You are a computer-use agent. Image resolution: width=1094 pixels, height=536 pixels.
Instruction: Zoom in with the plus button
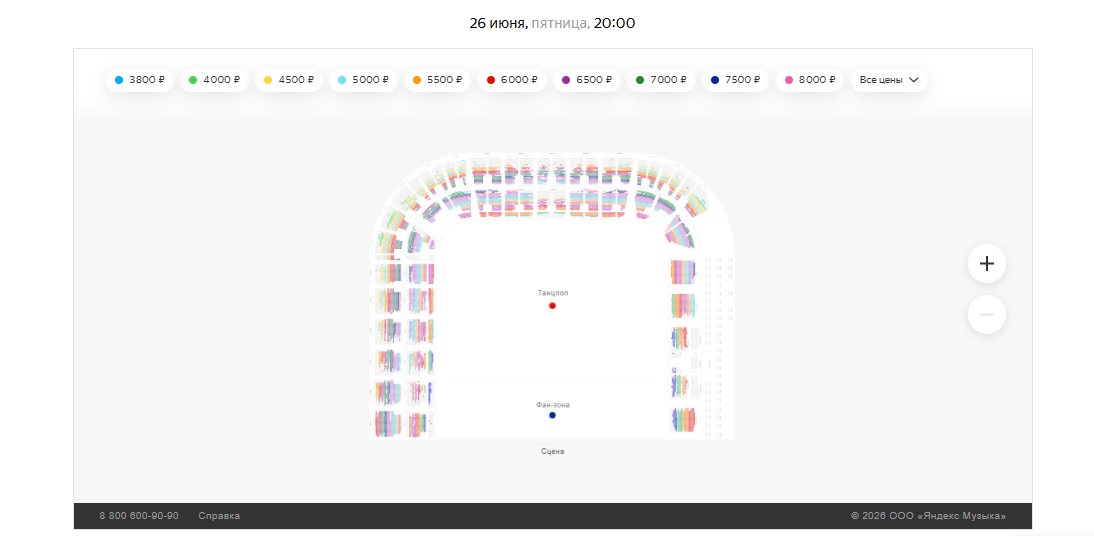tap(987, 264)
